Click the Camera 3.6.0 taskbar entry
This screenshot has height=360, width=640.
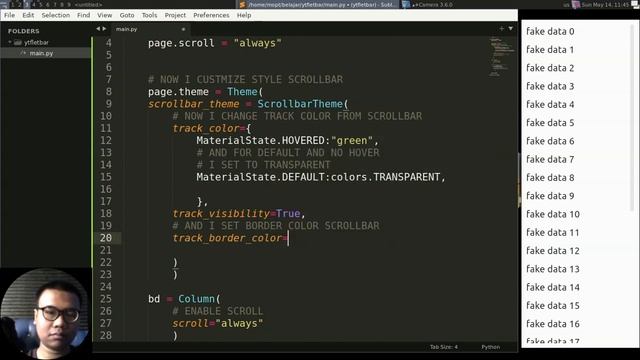pyautogui.click(x=428, y=4)
